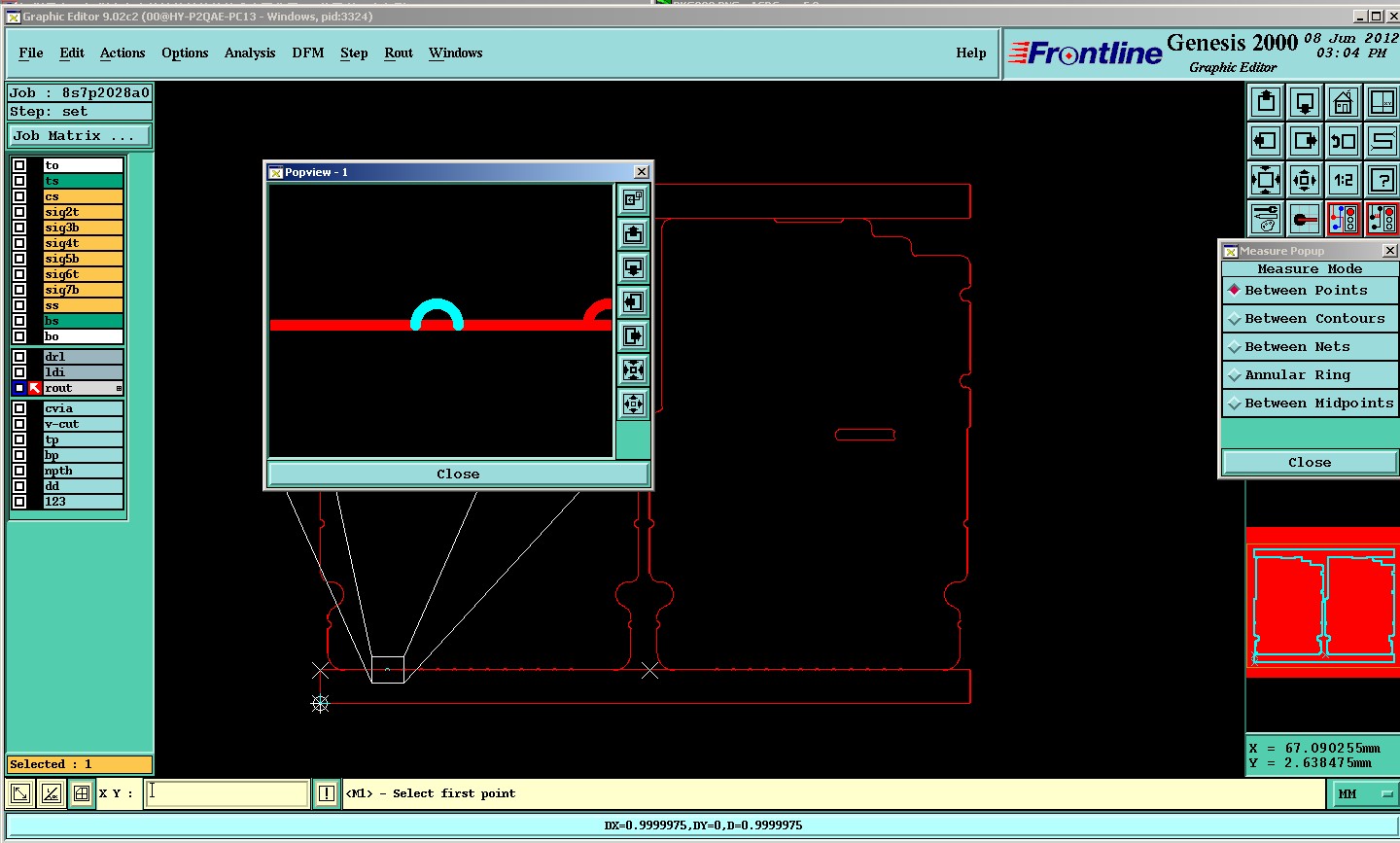Toggle the checkbox for layer sig2t
Image resolution: width=1400 pixels, height=843 pixels.
[x=19, y=212]
